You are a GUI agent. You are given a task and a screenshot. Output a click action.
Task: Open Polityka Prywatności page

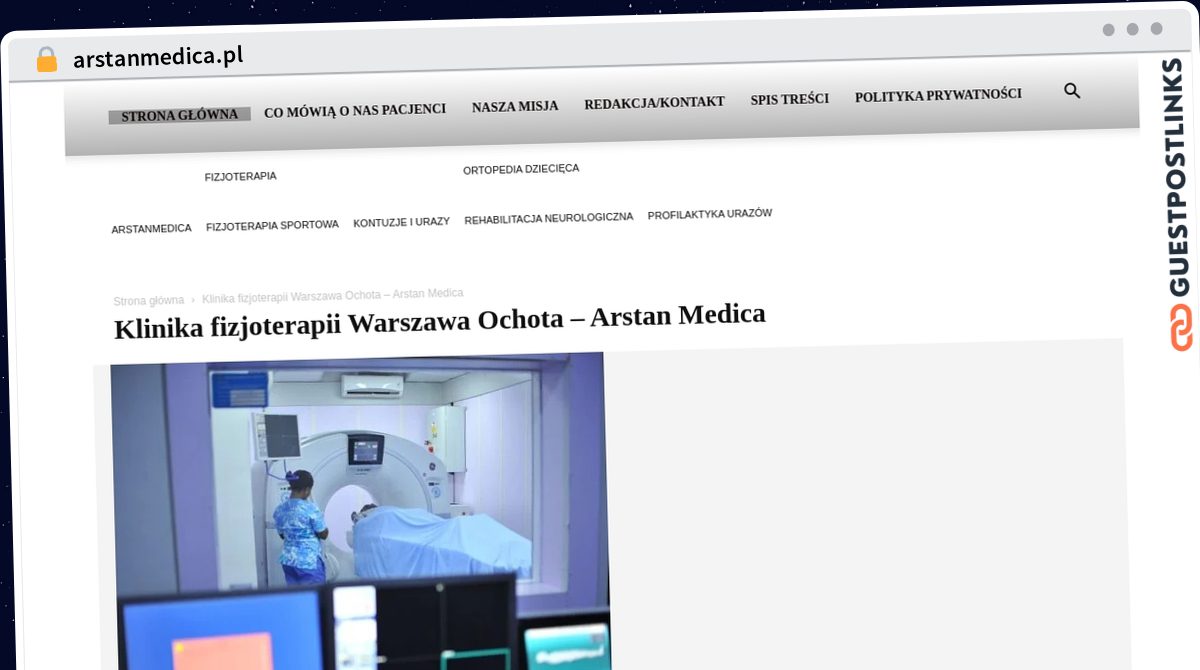click(x=938, y=95)
